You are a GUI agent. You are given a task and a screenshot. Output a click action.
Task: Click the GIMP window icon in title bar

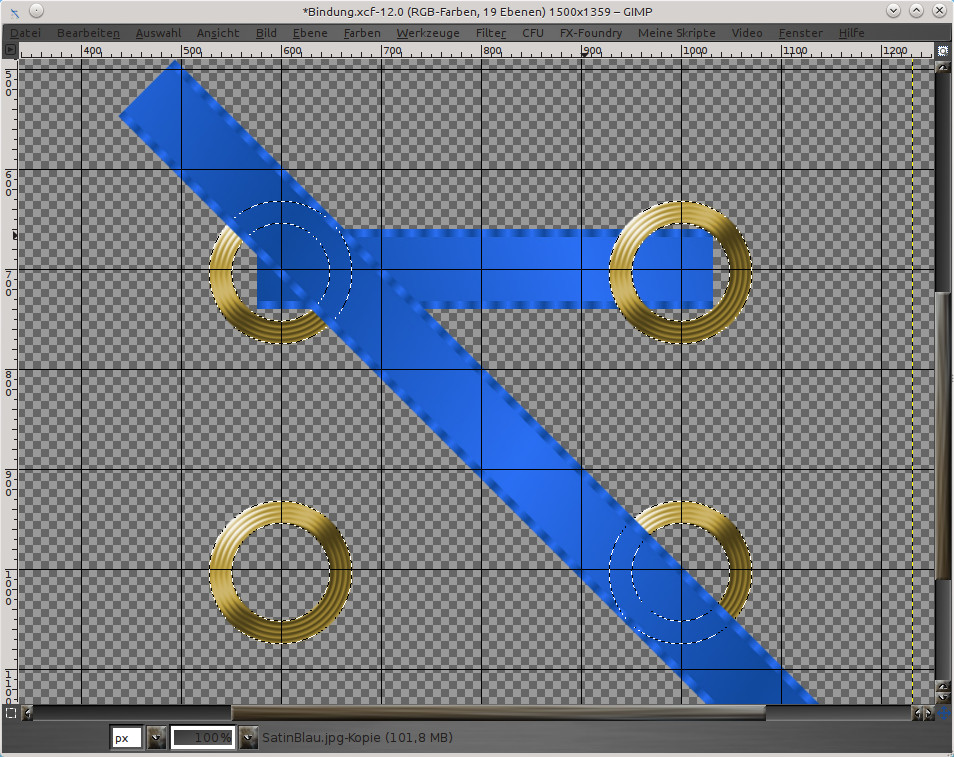[x=11, y=10]
